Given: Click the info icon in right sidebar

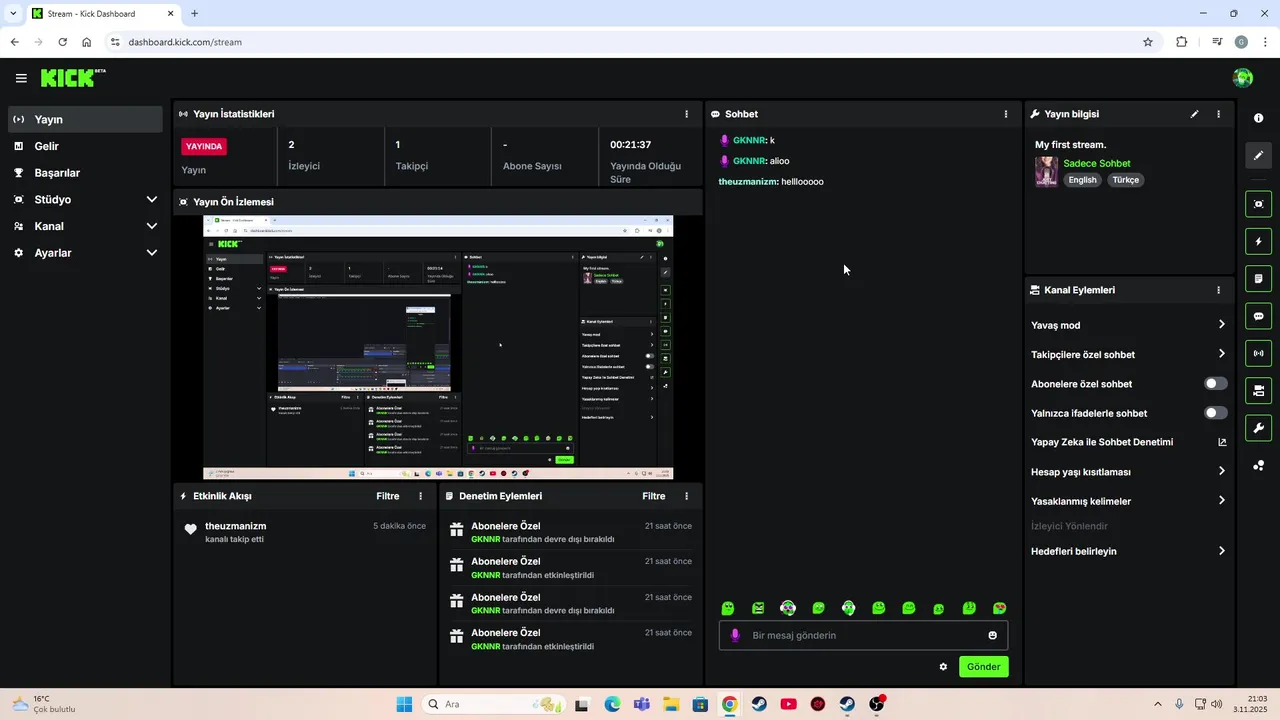Looking at the screenshot, I should coord(1258,118).
